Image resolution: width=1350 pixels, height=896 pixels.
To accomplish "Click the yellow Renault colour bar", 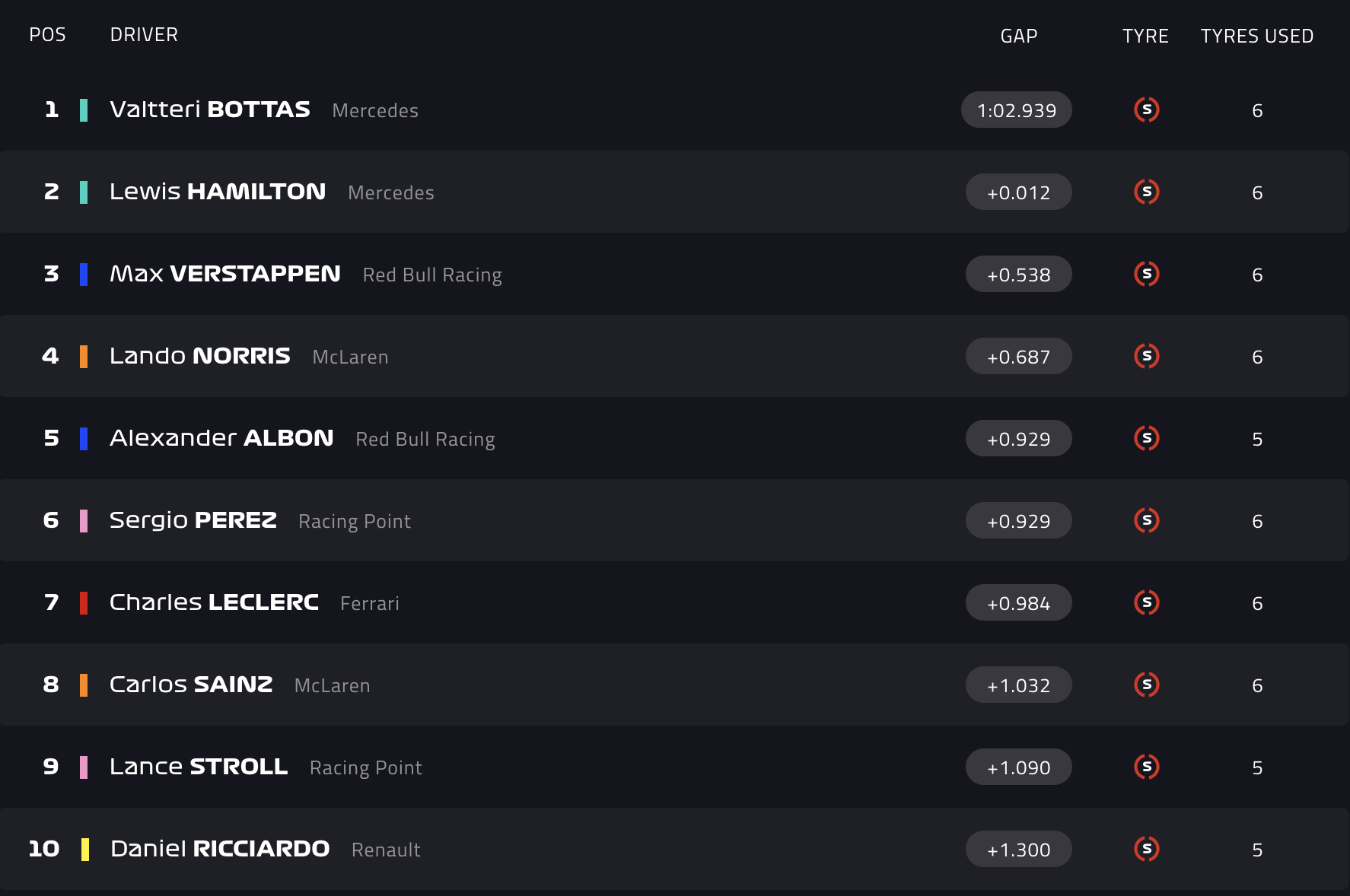I will [x=85, y=850].
